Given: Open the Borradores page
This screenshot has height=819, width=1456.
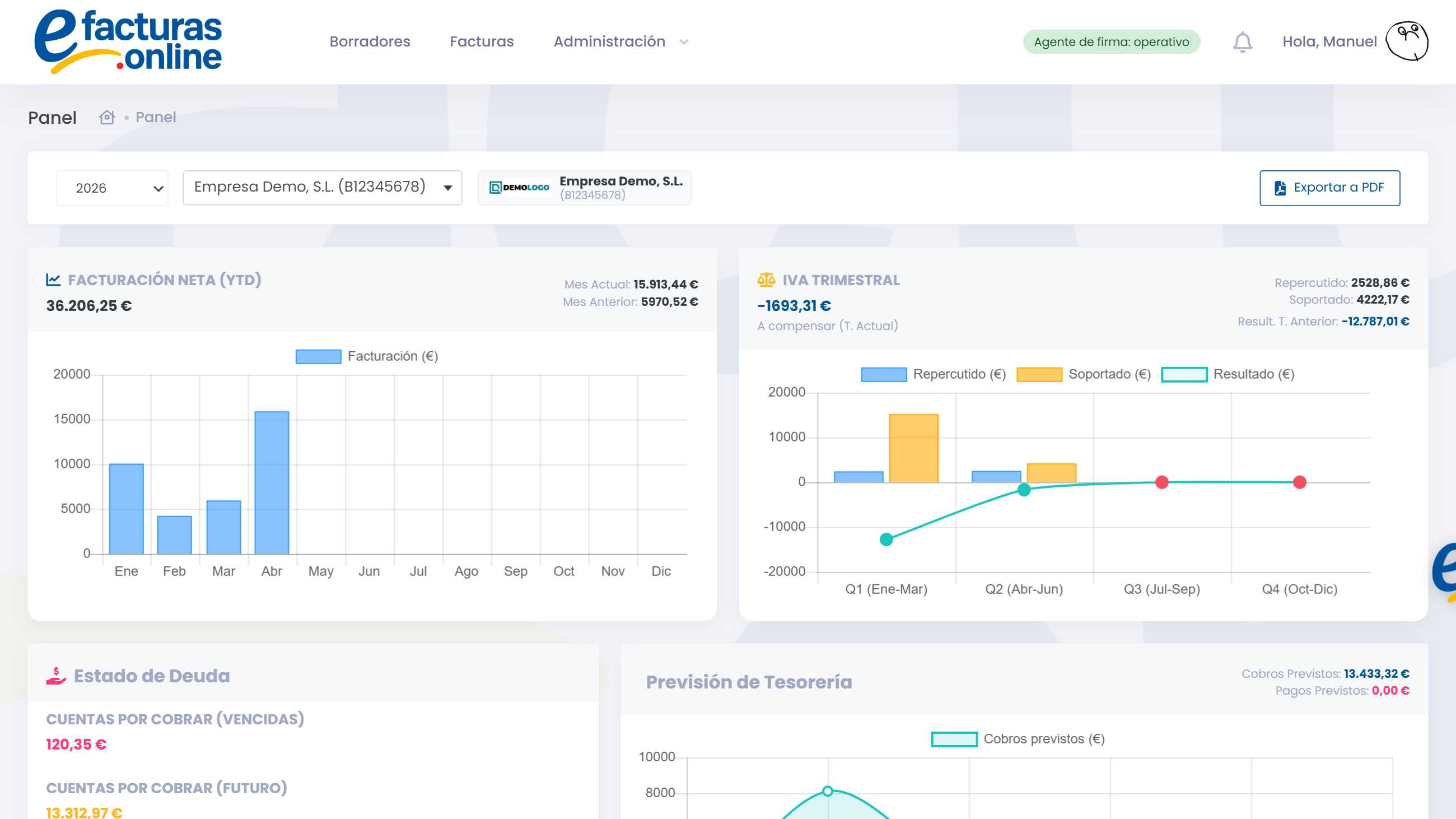Looking at the screenshot, I should tap(370, 42).
